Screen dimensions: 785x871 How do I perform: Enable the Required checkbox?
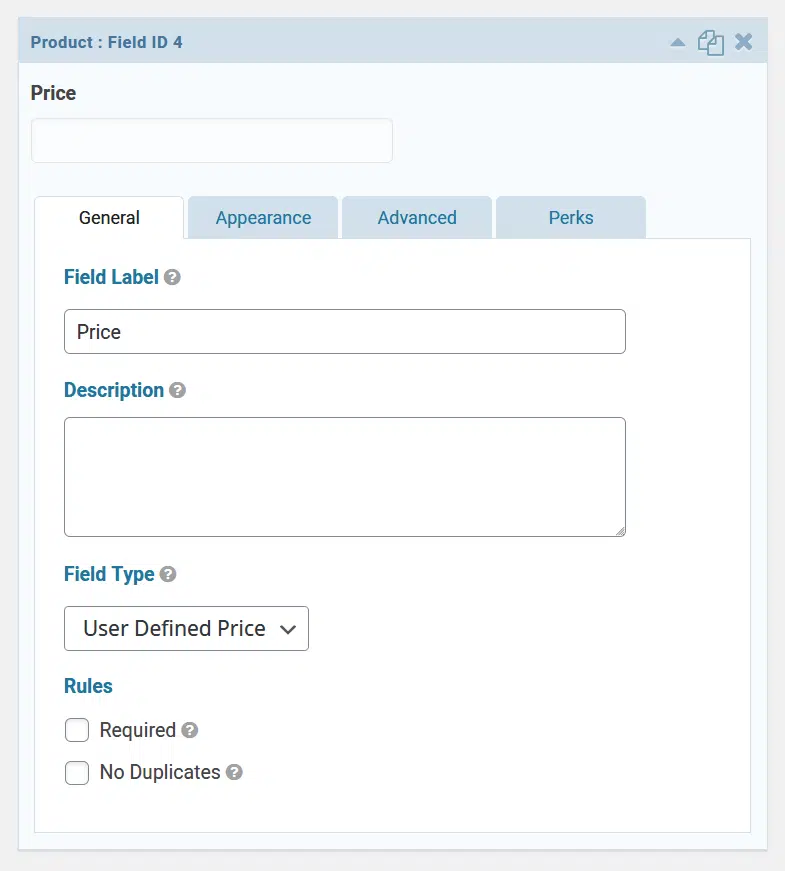pos(77,730)
